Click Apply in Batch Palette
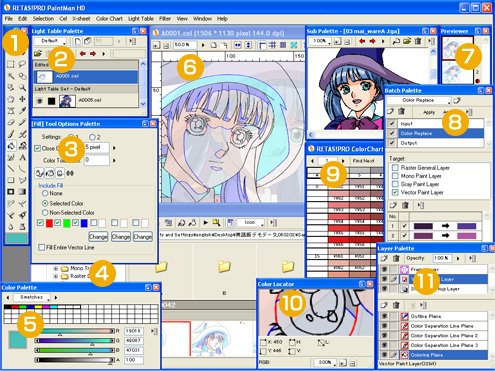This screenshot has height=371, width=495. pyautogui.click(x=429, y=112)
